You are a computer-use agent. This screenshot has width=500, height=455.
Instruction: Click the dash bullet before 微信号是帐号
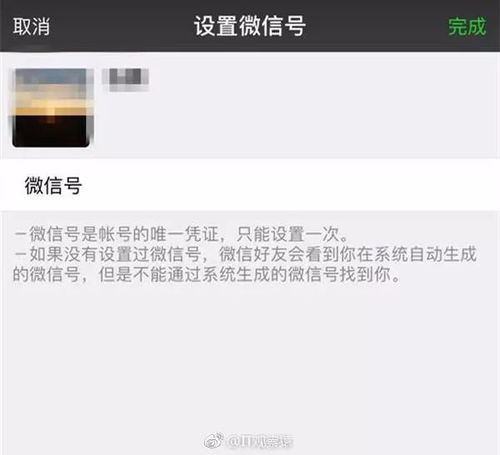21,234
